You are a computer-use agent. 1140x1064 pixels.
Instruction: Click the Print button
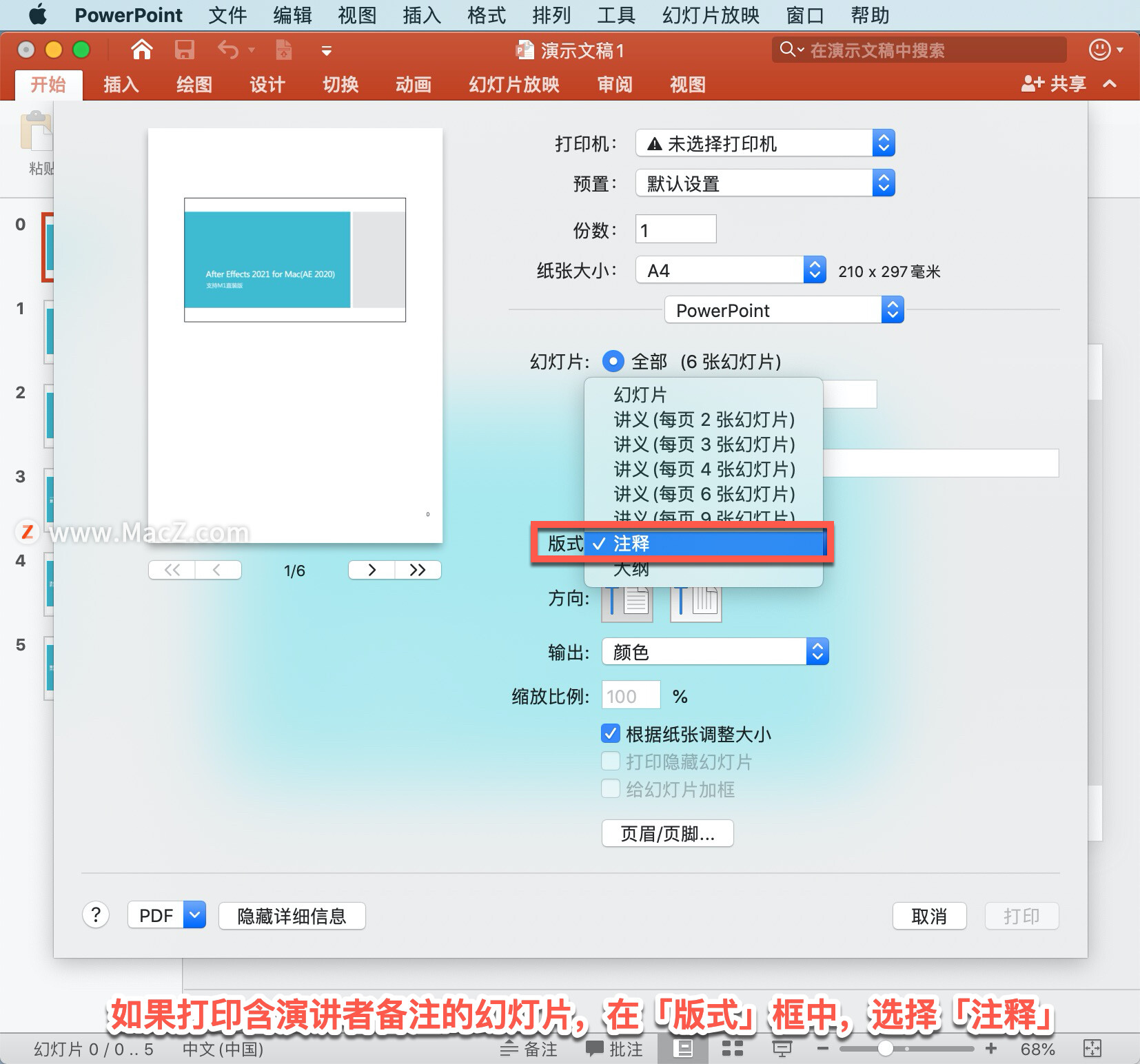coord(1021,916)
